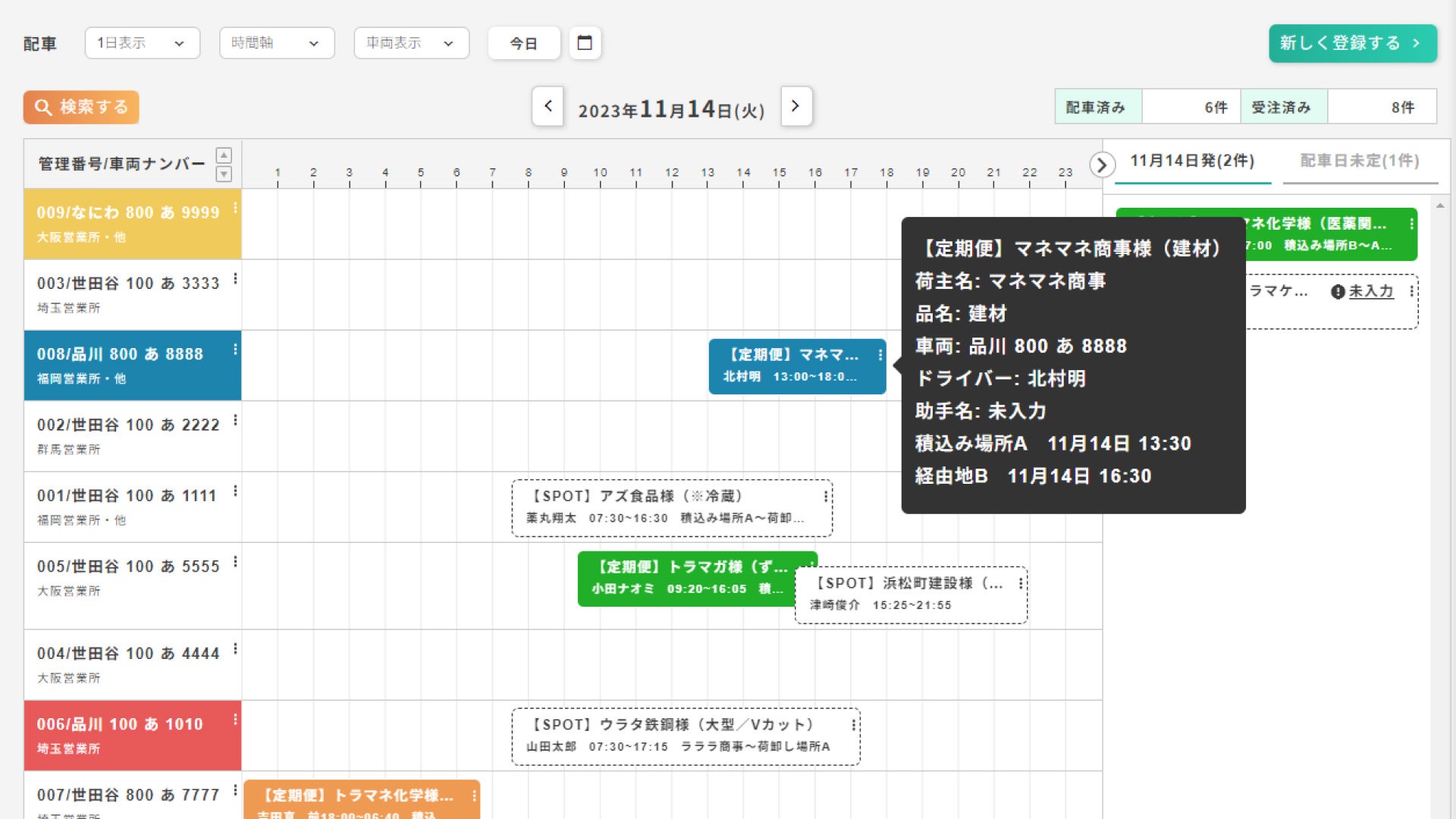This screenshot has width=1456, height=819.
Task: Open the kebab menu on the アズ食品様 SPOT card
Action: (x=824, y=497)
